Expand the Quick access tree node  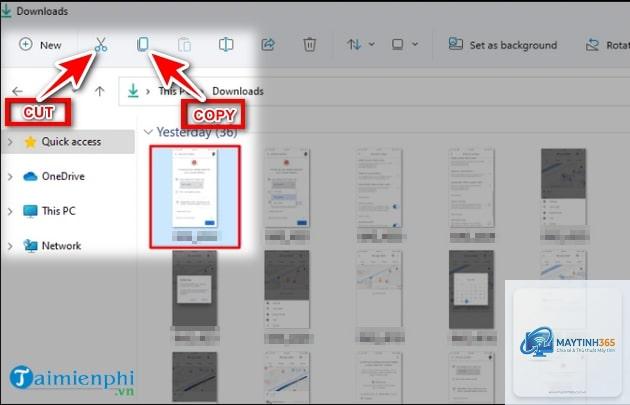[x=10, y=141]
